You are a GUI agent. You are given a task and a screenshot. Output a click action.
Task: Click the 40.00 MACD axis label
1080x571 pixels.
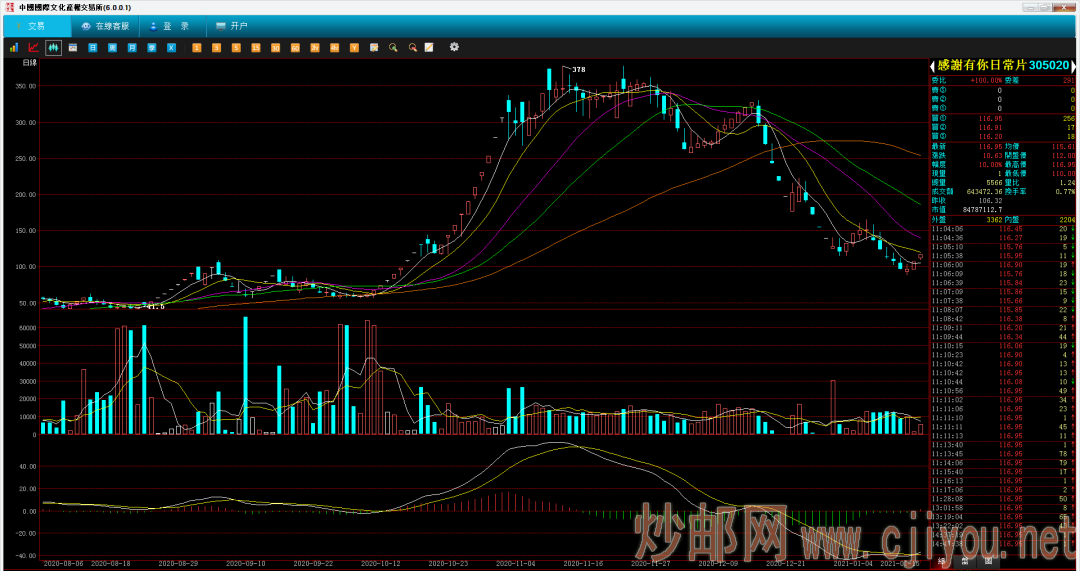[26, 466]
